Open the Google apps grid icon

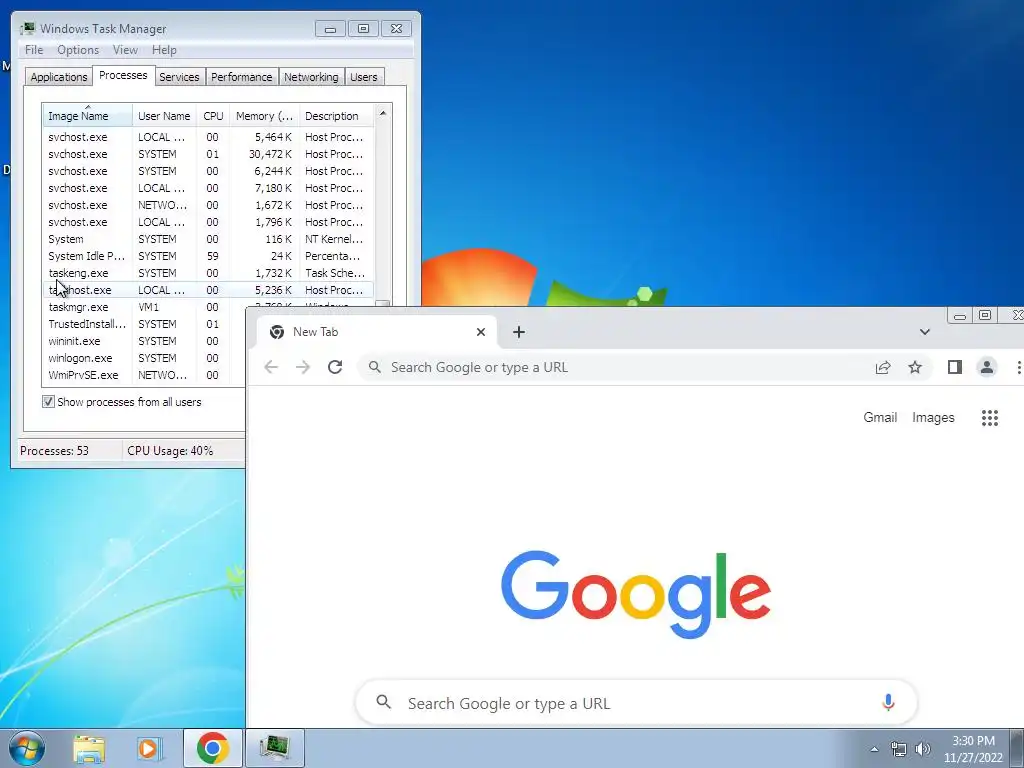990,417
